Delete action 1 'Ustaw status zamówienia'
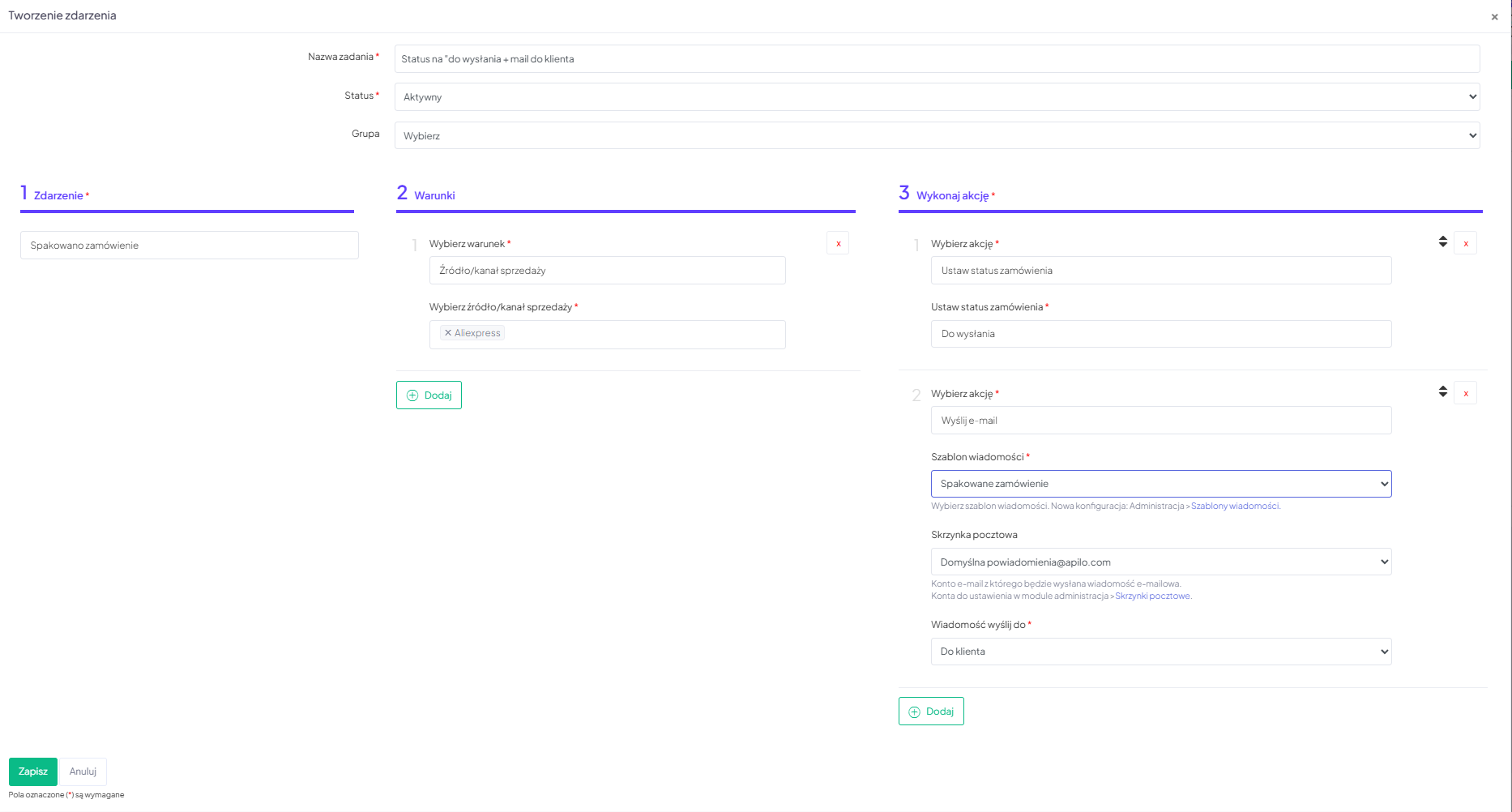The width and height of the screenshot is (1512, 812). coord(1465,244)
